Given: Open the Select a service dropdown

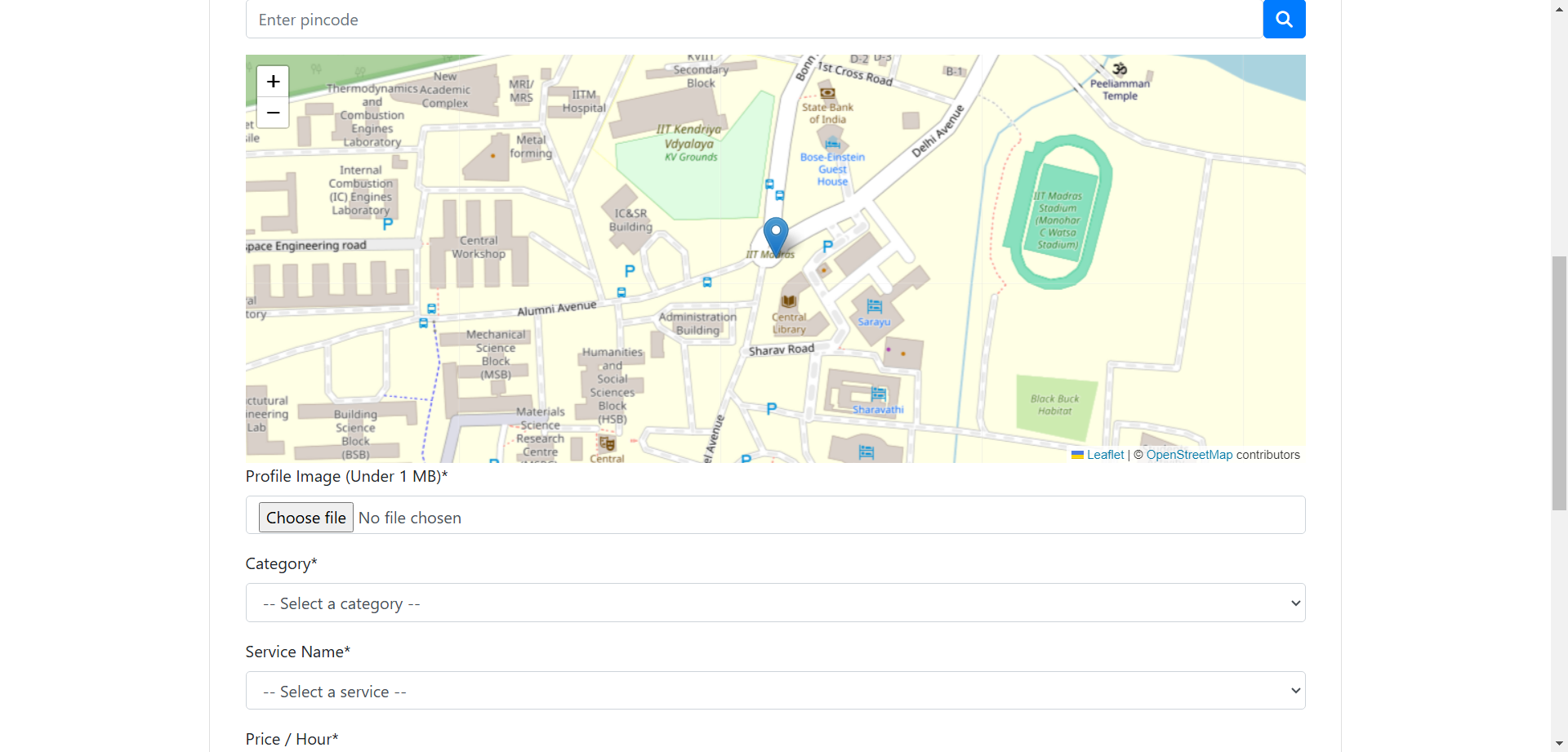Looking at the screenshot, I should [776, 691].
